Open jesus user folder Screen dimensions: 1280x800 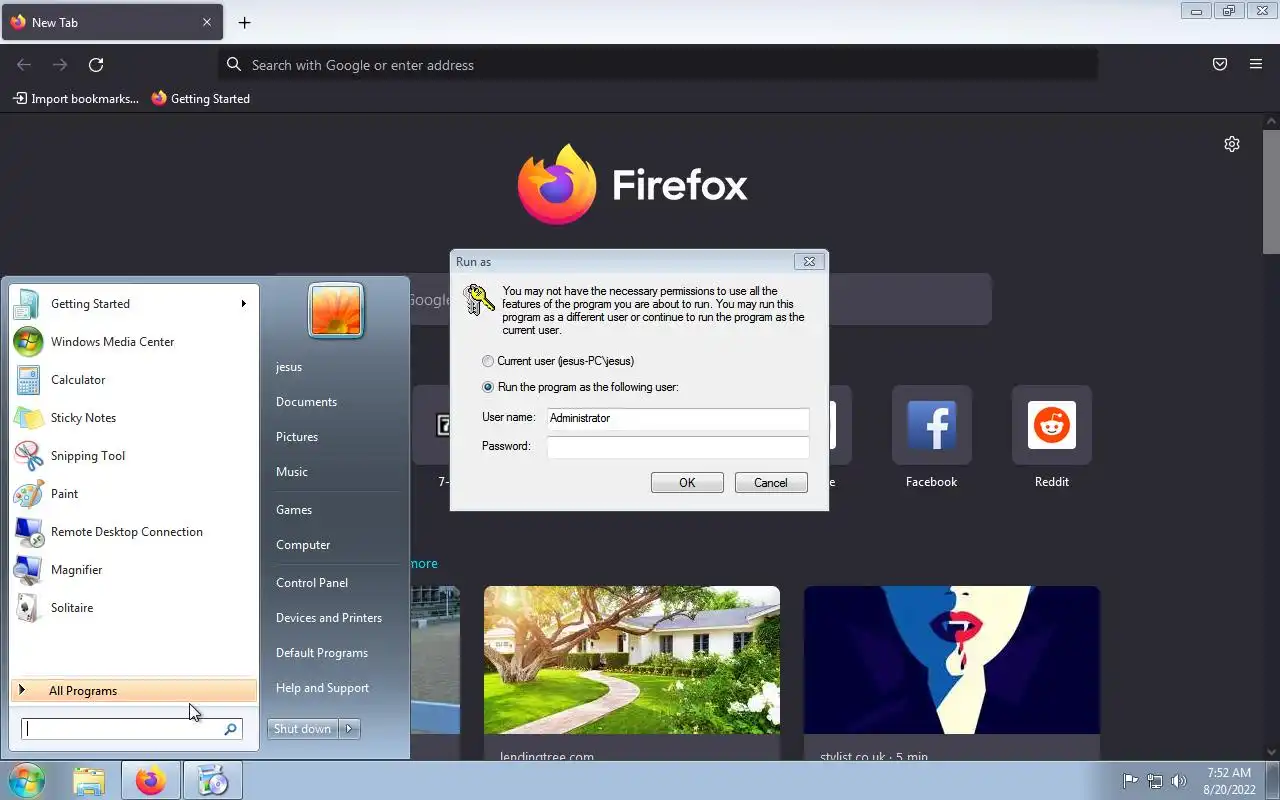289,367
